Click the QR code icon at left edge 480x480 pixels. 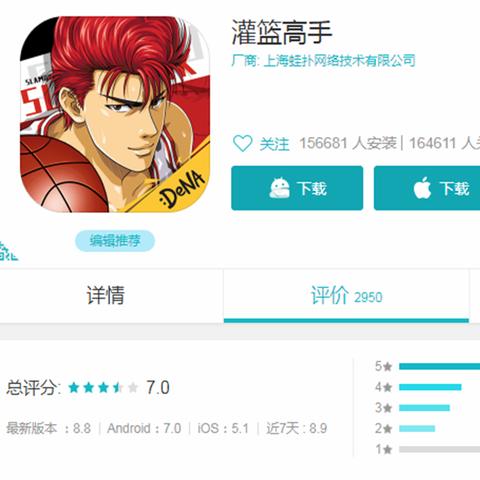(x=8, y=251)
